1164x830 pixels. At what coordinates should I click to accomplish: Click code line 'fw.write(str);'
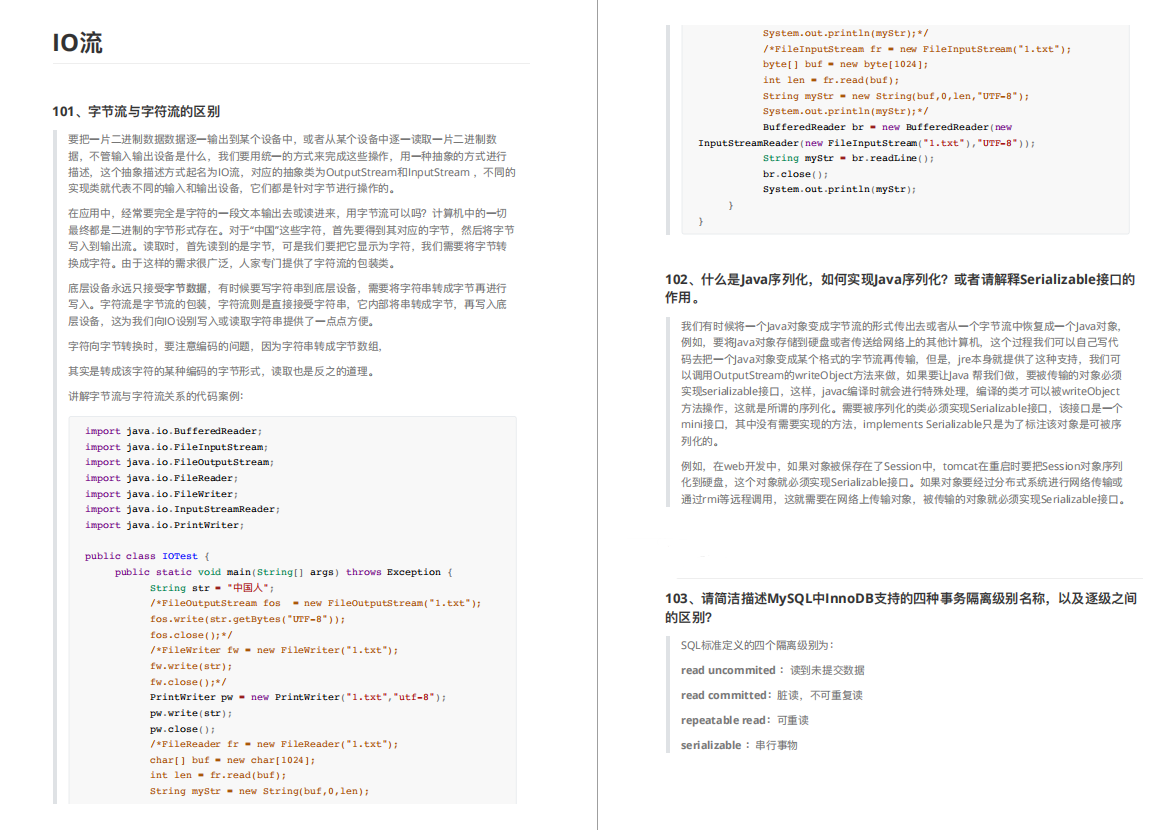191,667
